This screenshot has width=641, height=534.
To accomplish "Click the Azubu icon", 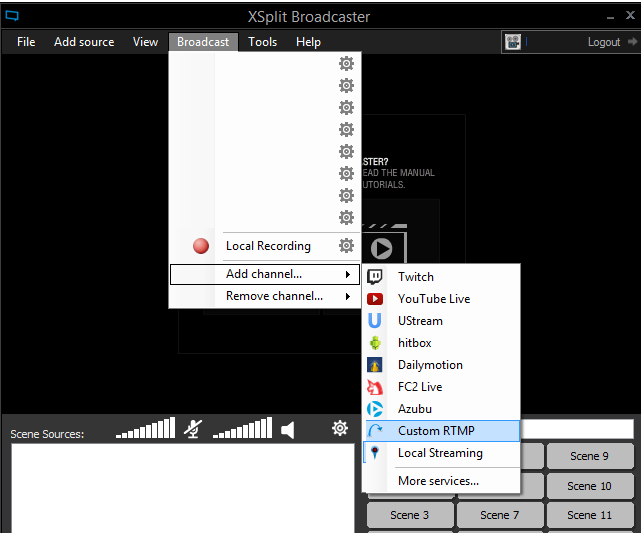I will pos(375,409).
